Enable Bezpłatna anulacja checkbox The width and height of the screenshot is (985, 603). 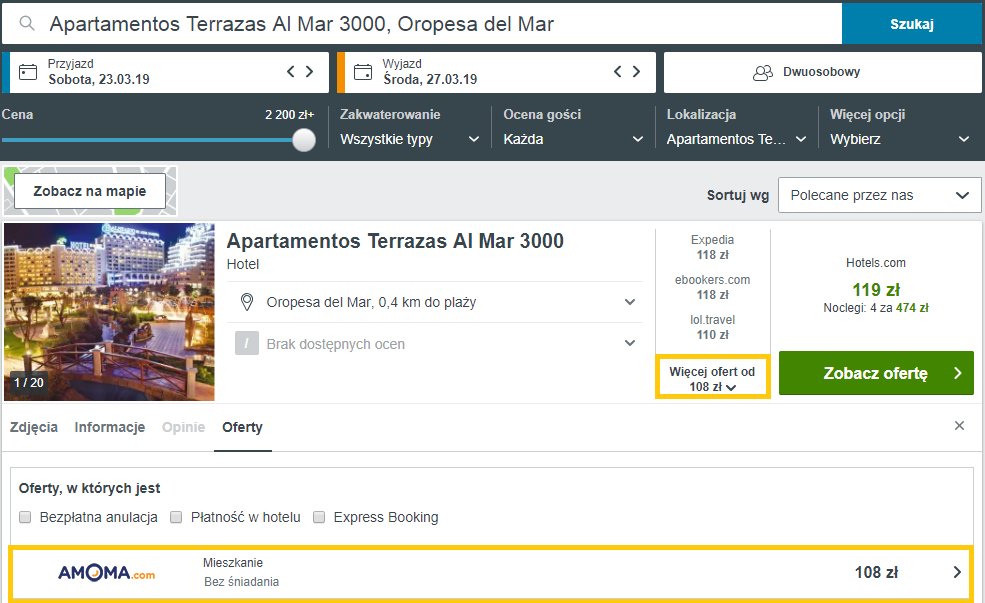[x=26, y=517]
